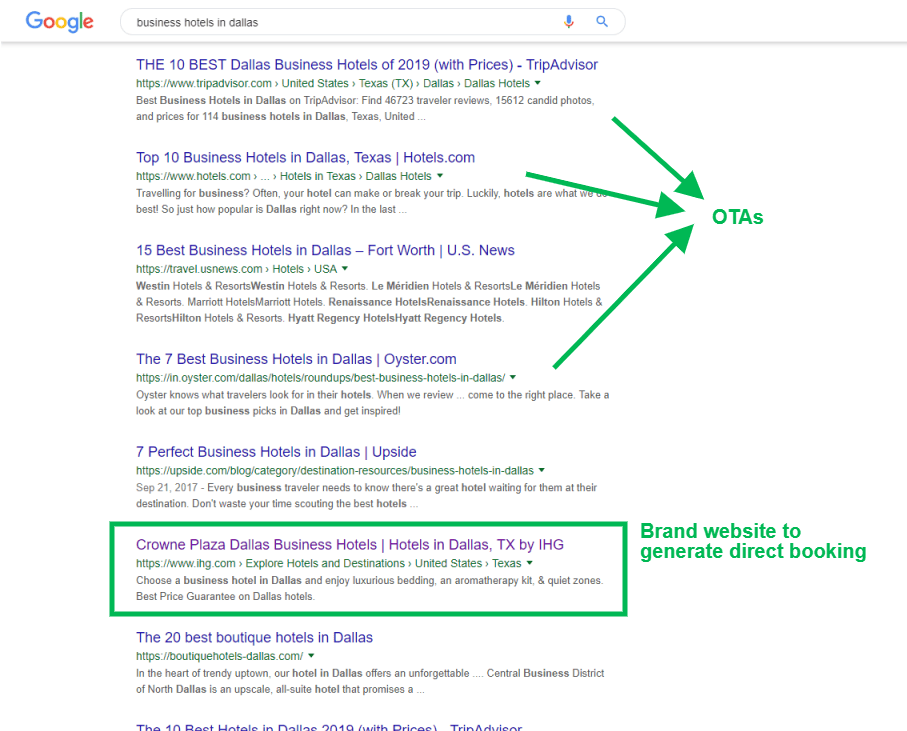Open the Oyster.com URL dropdown arrow
907x731 pixels.
pyautogui.click(x=513, y=377)
